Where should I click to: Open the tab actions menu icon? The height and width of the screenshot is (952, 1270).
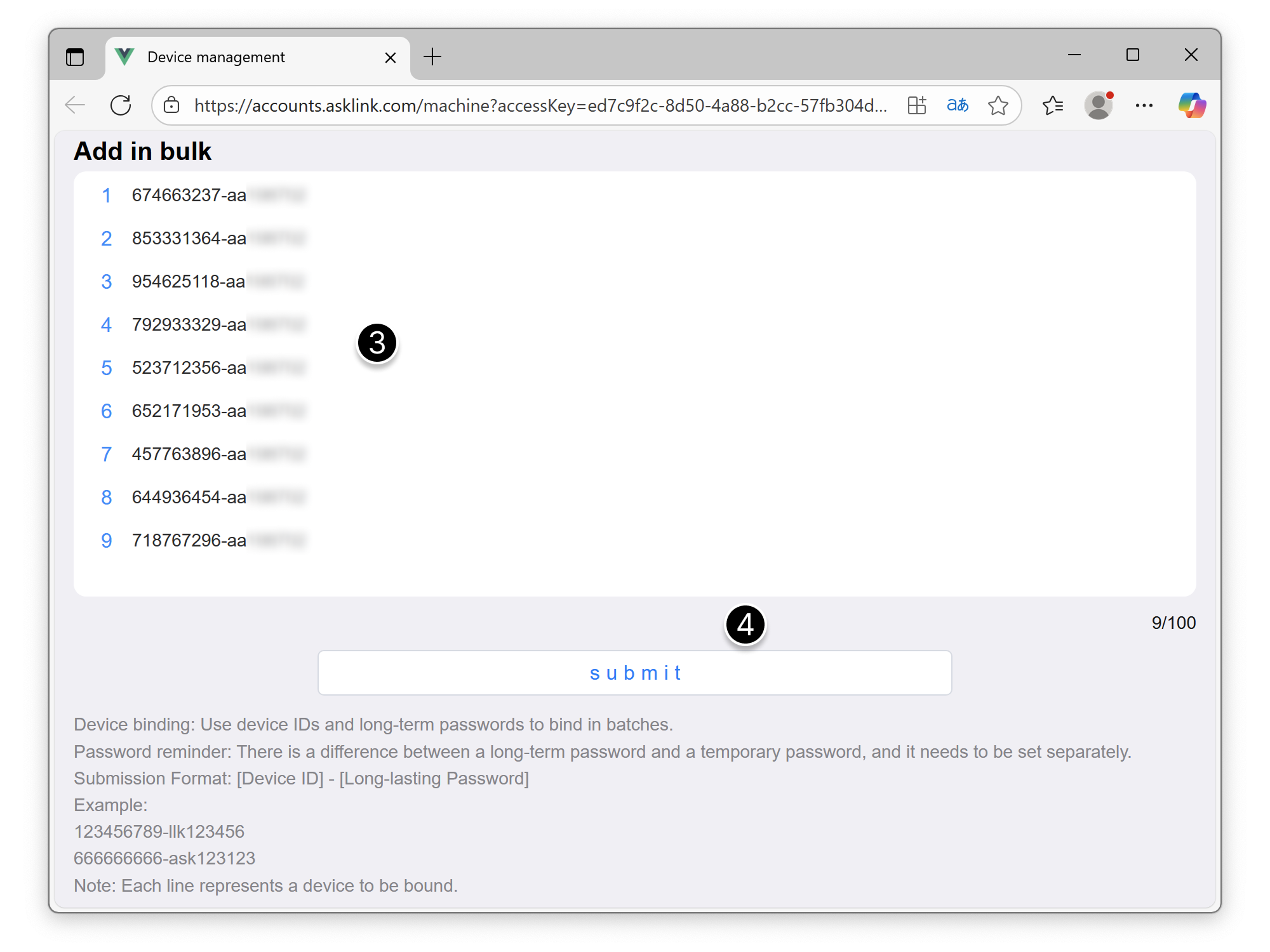[75, 57]
